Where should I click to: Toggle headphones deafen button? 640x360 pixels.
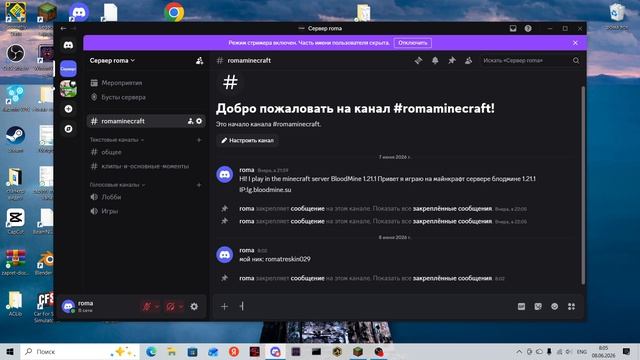pyautogui.click(x=171, y=307)
